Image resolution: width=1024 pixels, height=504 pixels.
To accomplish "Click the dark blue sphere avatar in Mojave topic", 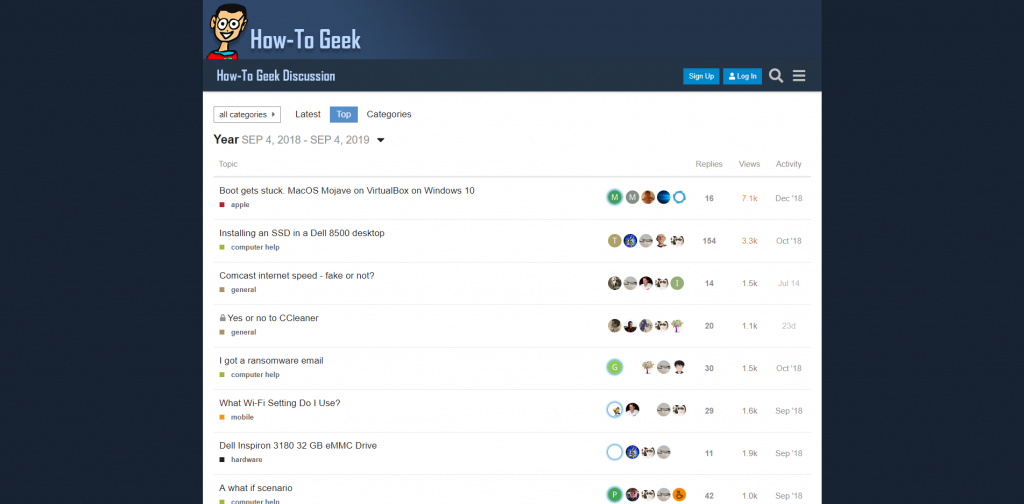I will (x=664, y=197).
